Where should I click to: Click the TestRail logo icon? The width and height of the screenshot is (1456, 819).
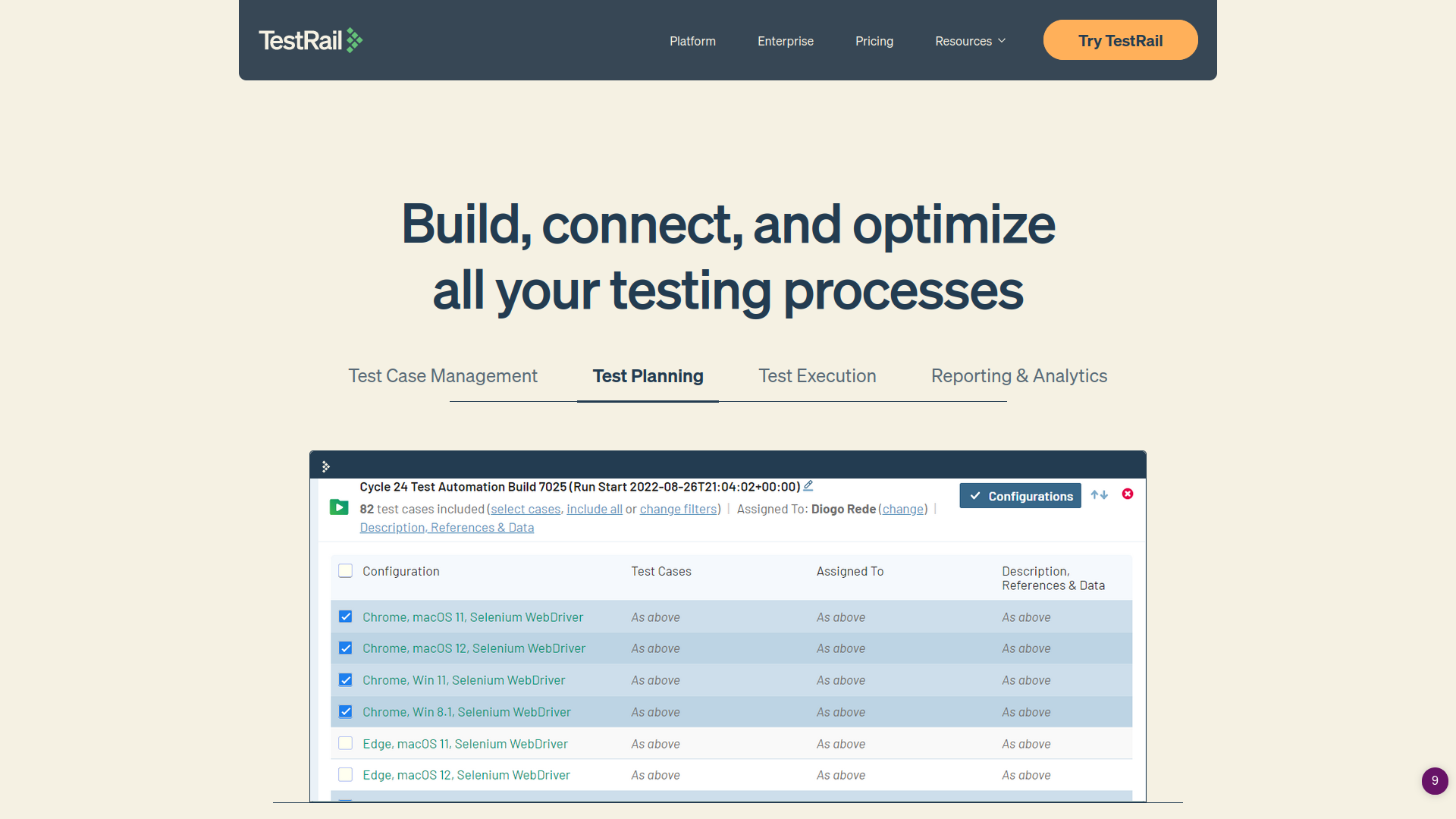point(353,38)
